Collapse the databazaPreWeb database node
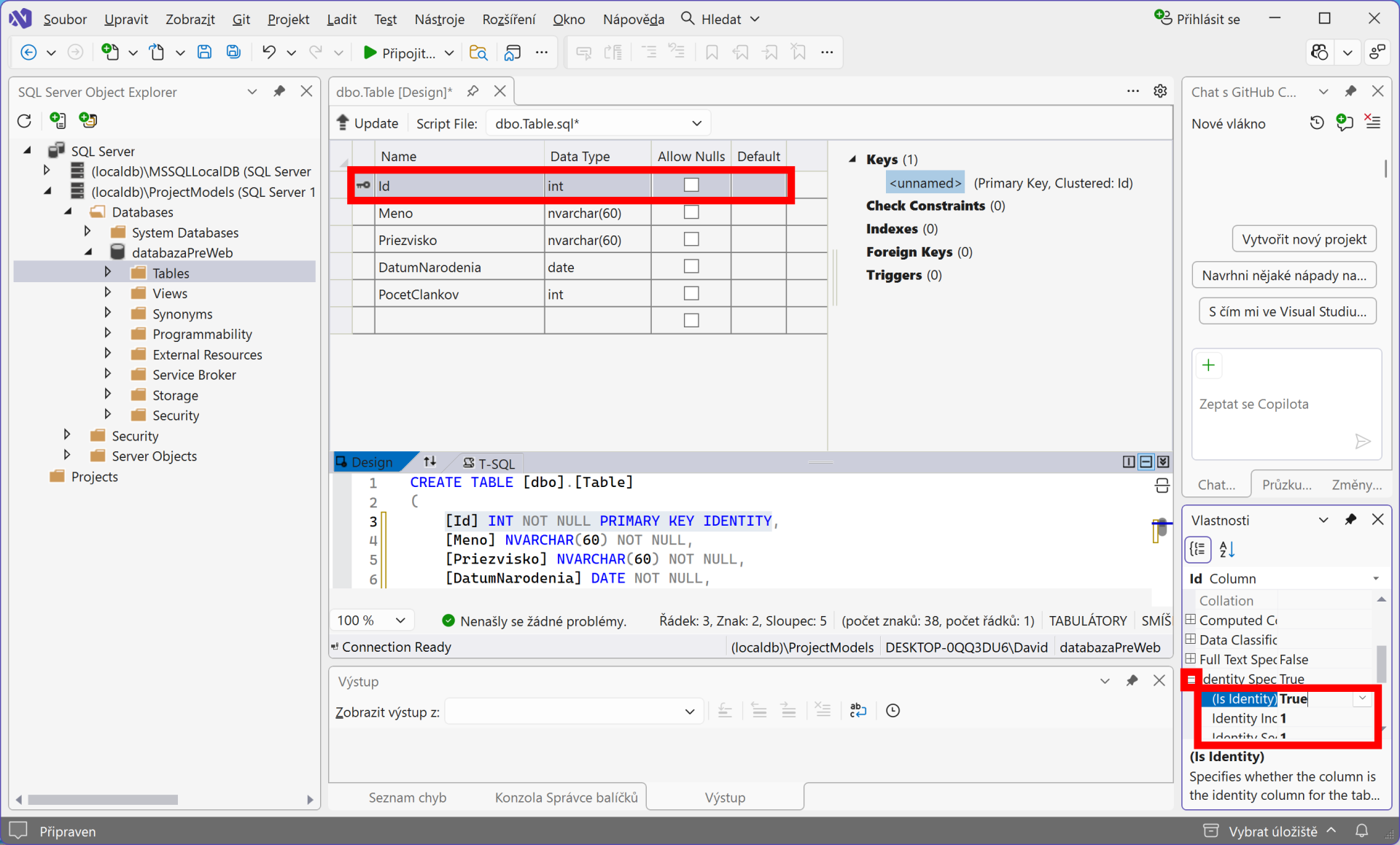 [88, 252]
